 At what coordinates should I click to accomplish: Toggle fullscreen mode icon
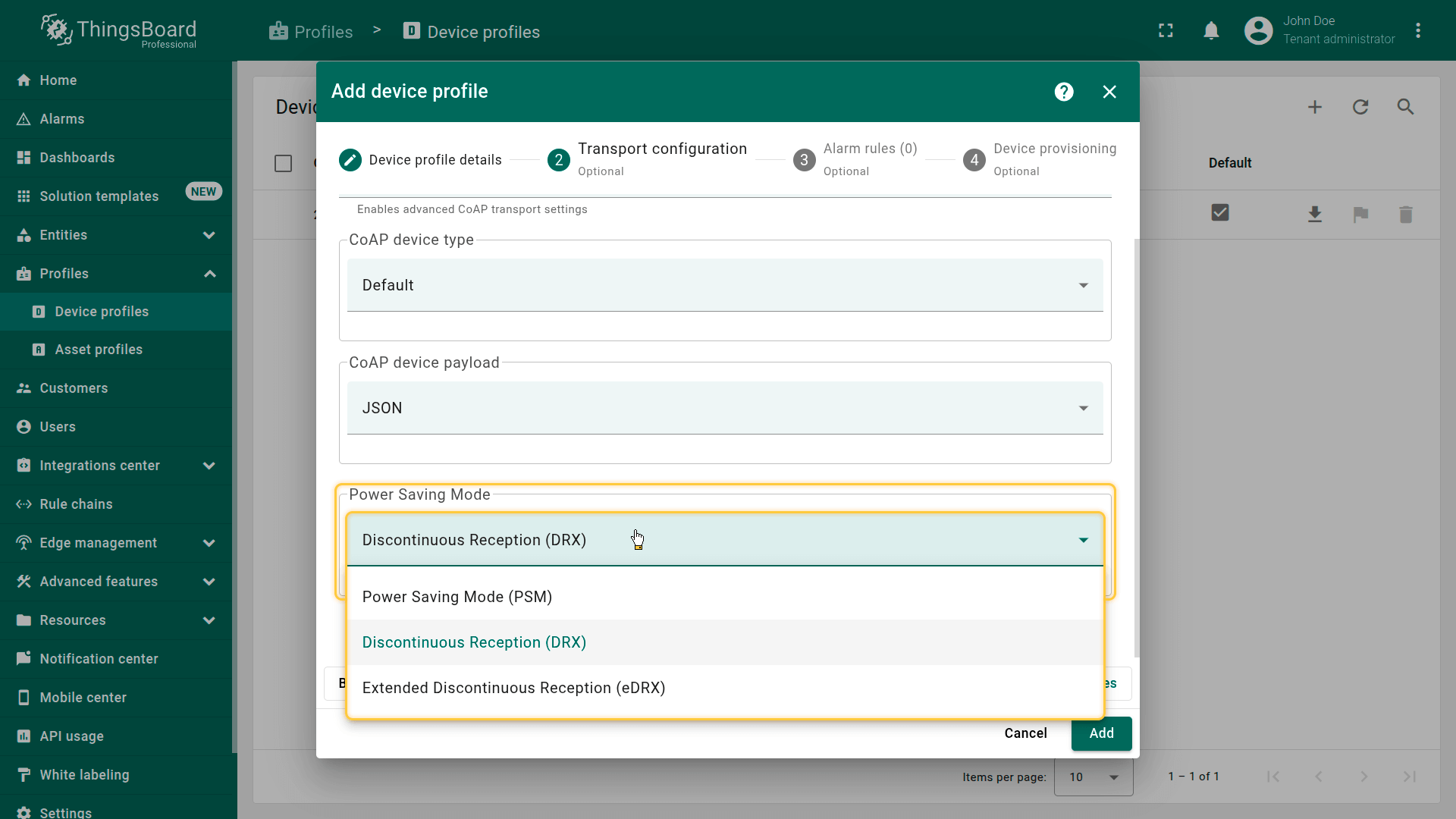[x=1166, y=31]
